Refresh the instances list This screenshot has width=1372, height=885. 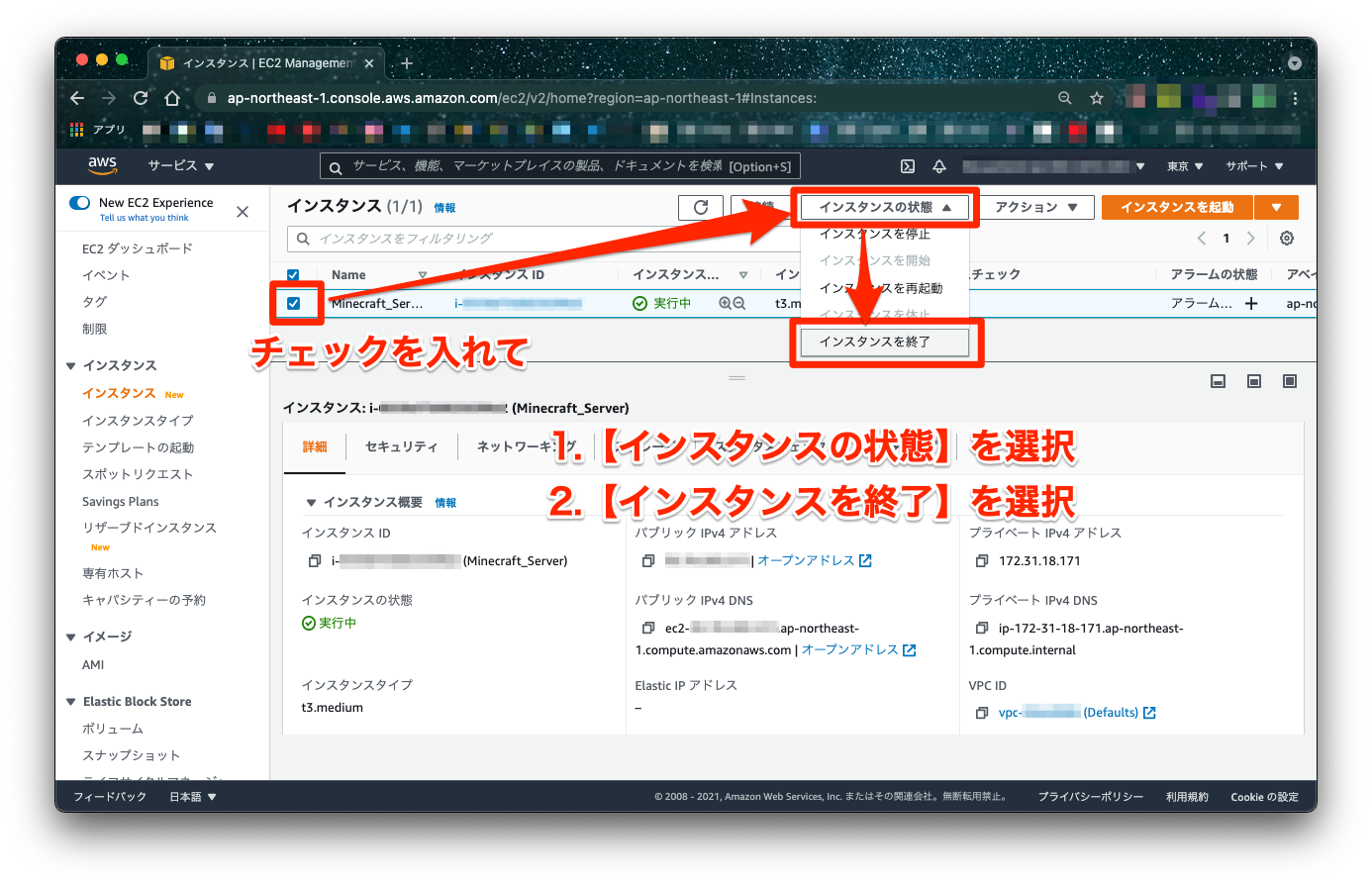click(x=701, y=207)
